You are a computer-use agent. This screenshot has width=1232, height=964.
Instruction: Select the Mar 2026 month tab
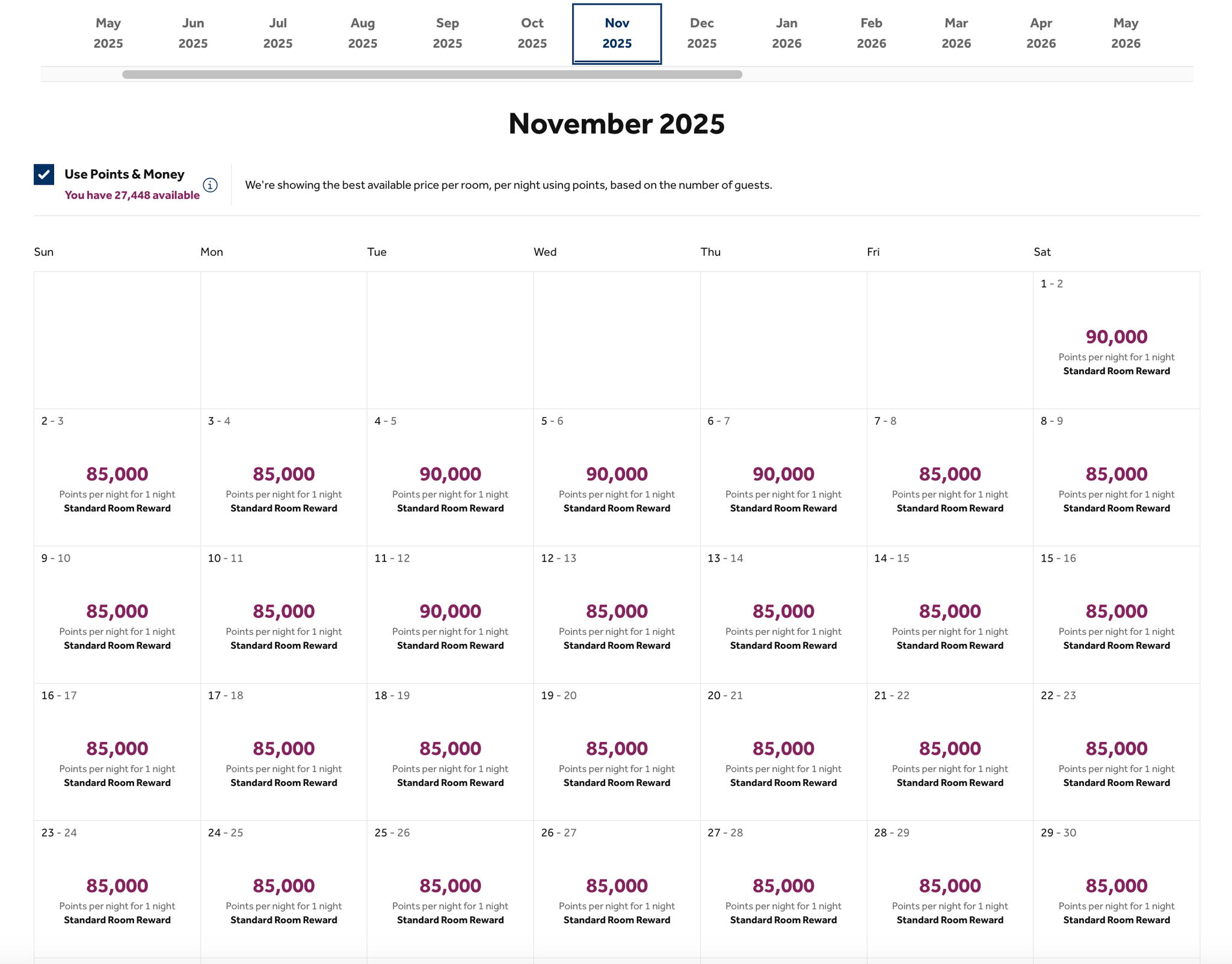tap(956, 33)
